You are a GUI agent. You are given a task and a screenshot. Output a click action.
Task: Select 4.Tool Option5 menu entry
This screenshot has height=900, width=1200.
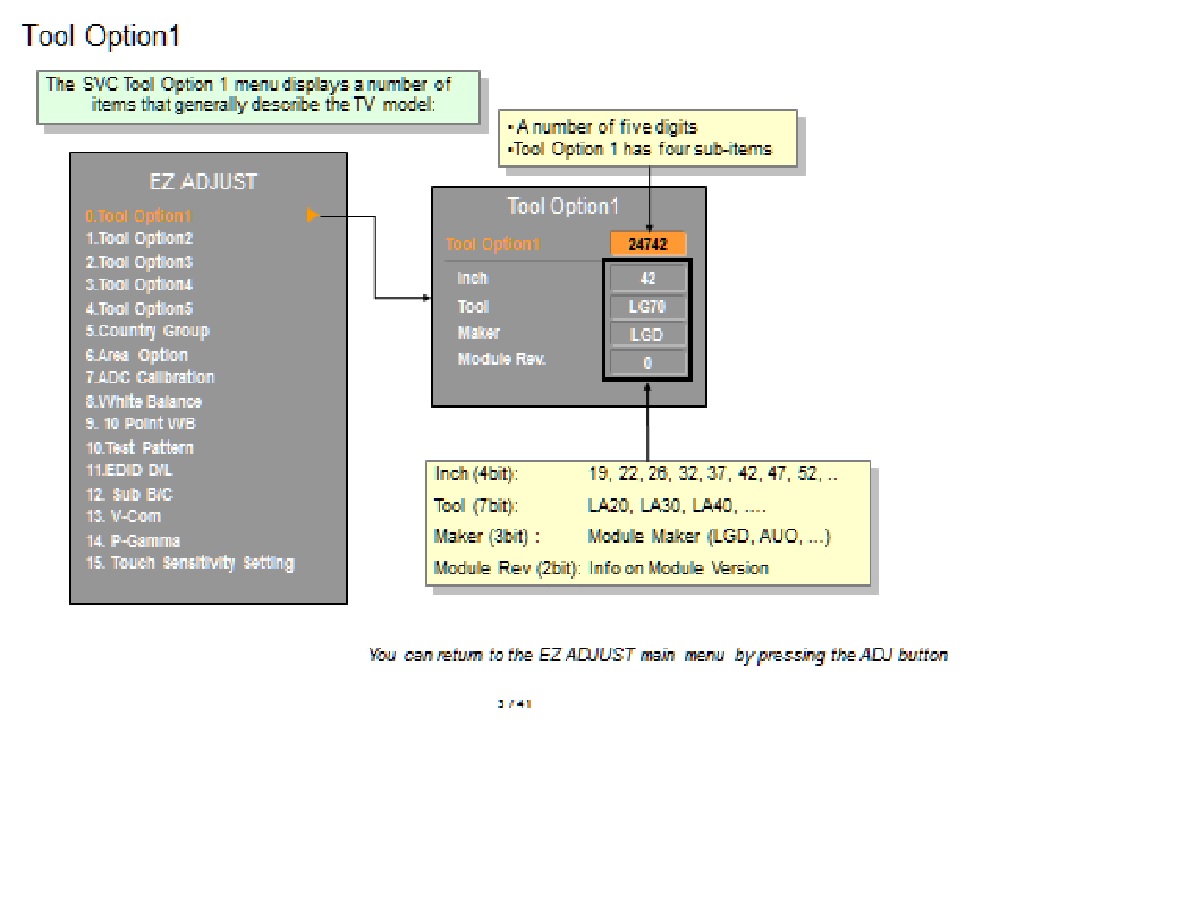(139, 308)
